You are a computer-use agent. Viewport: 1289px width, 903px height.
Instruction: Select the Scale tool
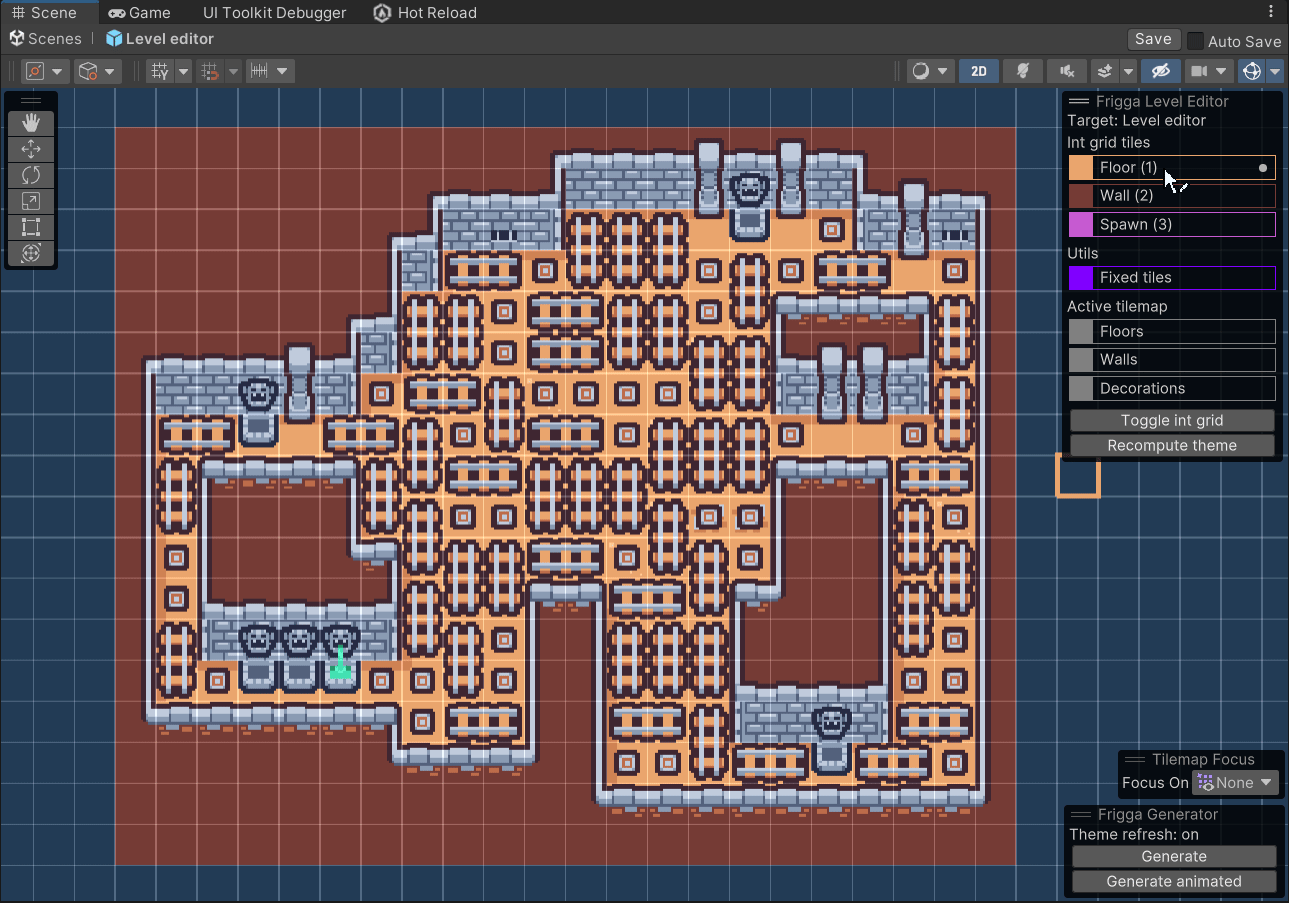pos(31,201)
